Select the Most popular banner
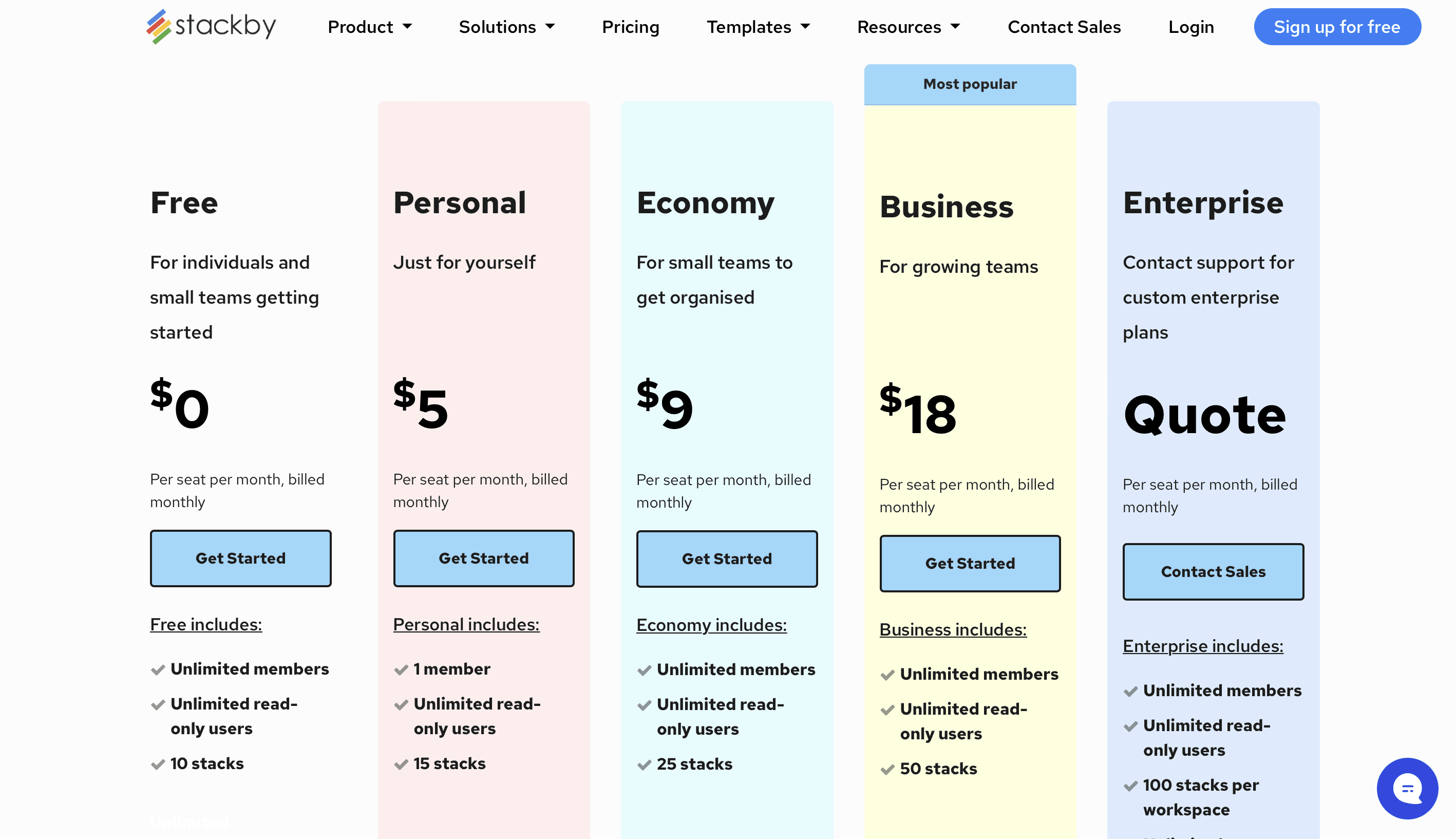Screen dimensions: 1456x839 (x=969, y=84)
